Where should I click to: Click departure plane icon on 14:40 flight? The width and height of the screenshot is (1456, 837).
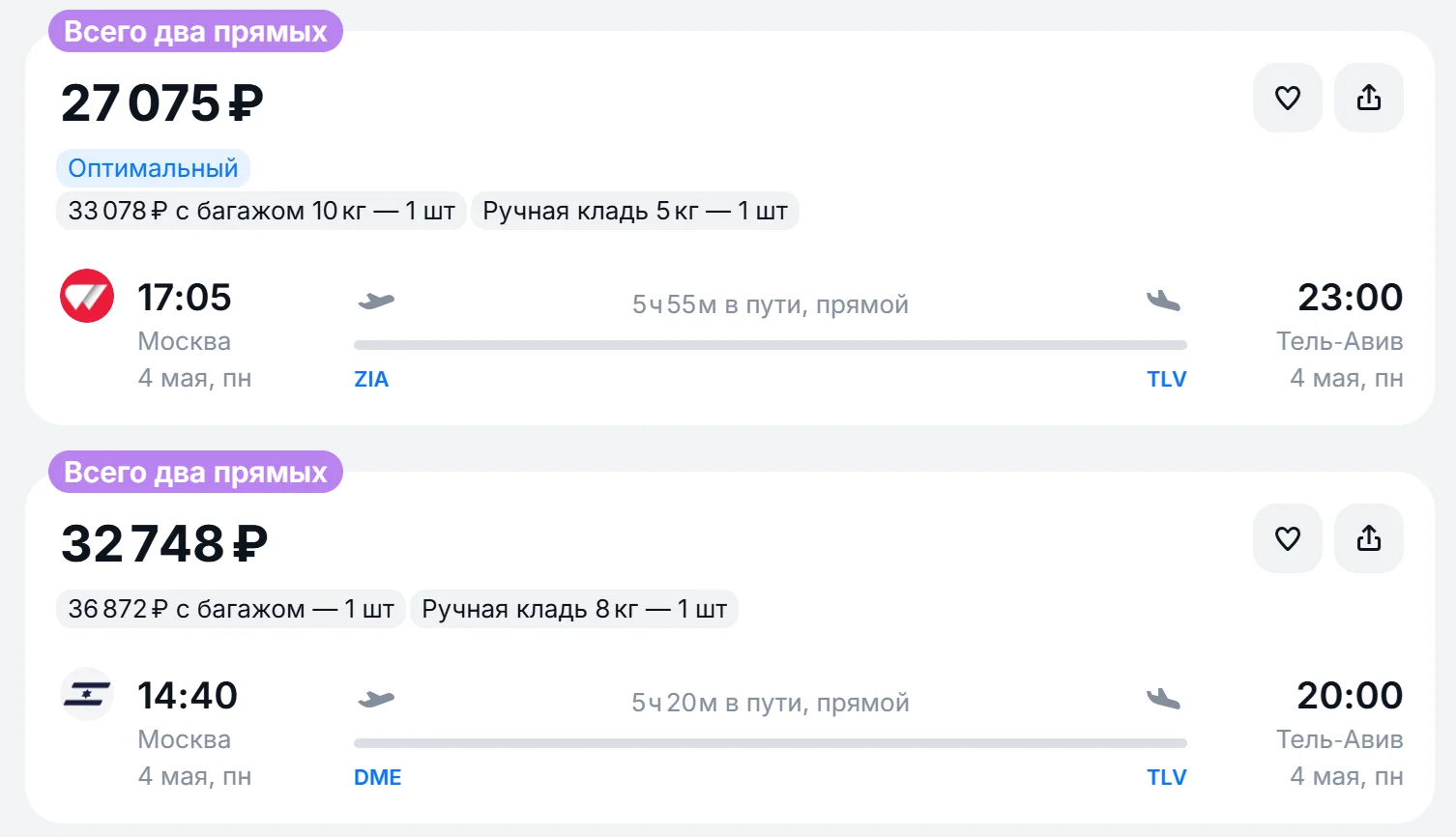[376, 700]
